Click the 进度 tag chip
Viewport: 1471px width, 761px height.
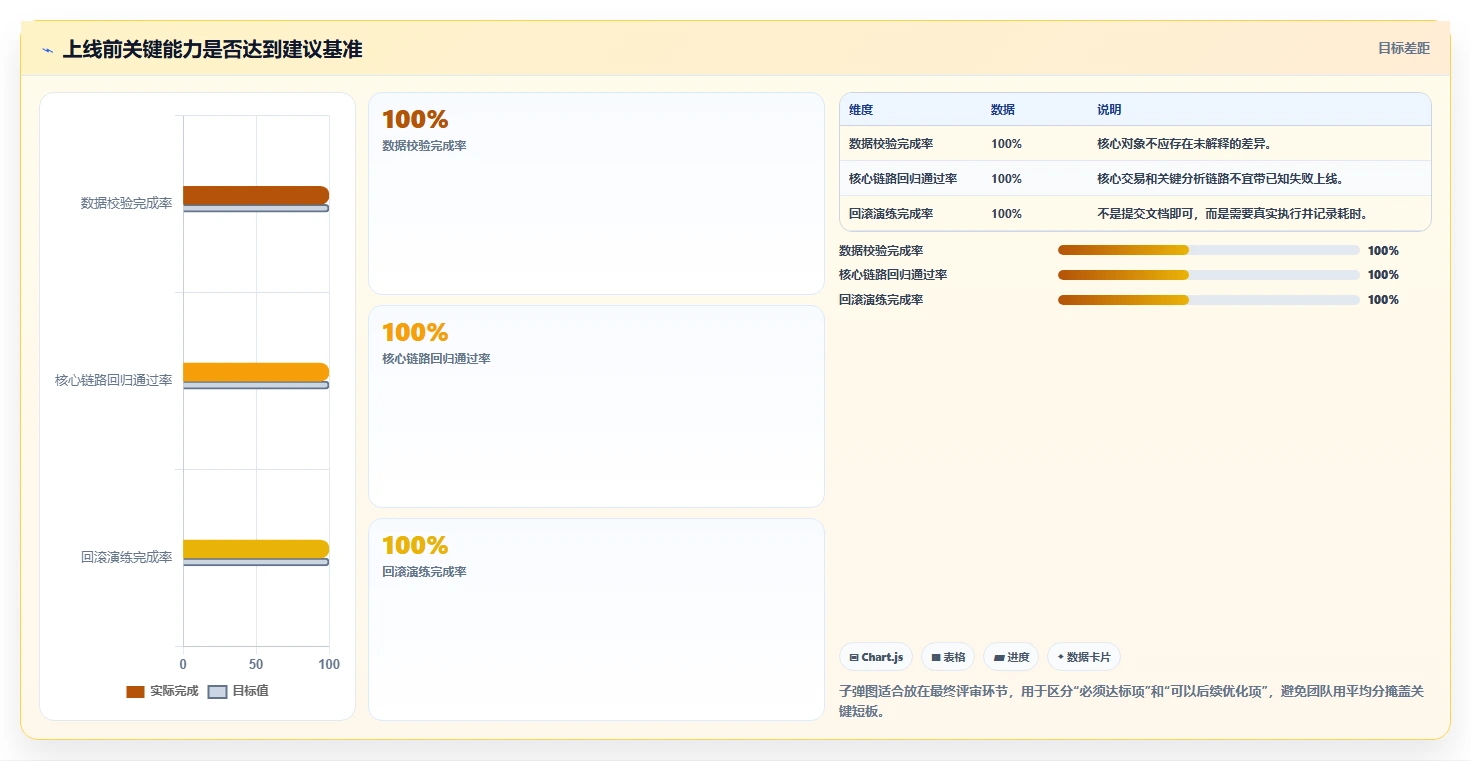coord(1011,657)
